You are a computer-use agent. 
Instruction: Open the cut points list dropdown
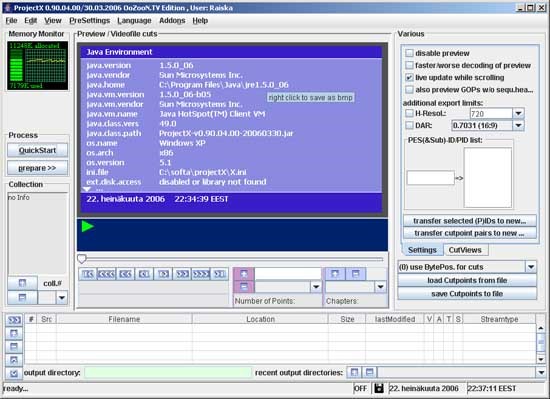coord(316,287)
